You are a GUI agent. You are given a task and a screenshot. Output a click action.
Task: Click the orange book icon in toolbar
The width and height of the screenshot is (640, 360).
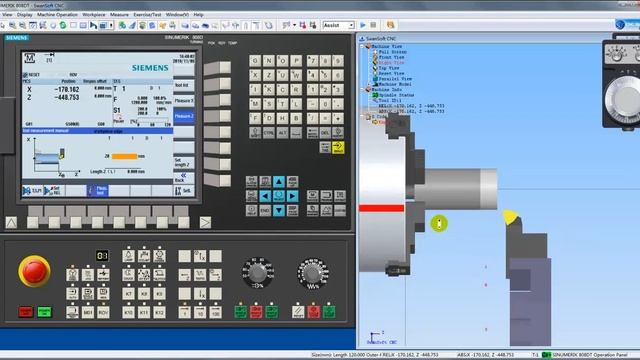click(390, 25)
